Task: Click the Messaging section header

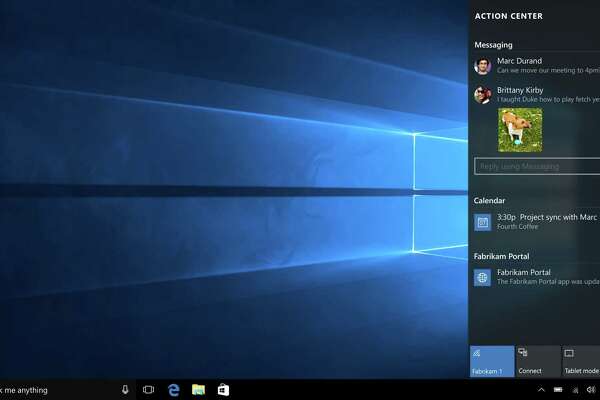Action: (x=493, y=45)
